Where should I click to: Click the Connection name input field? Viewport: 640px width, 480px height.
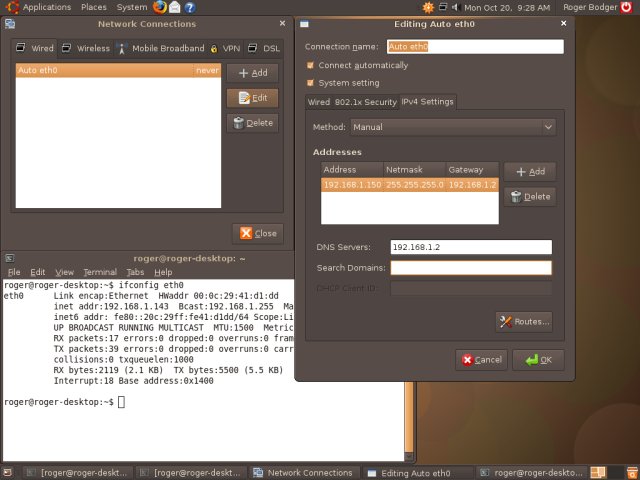click(x=475, y=47)
